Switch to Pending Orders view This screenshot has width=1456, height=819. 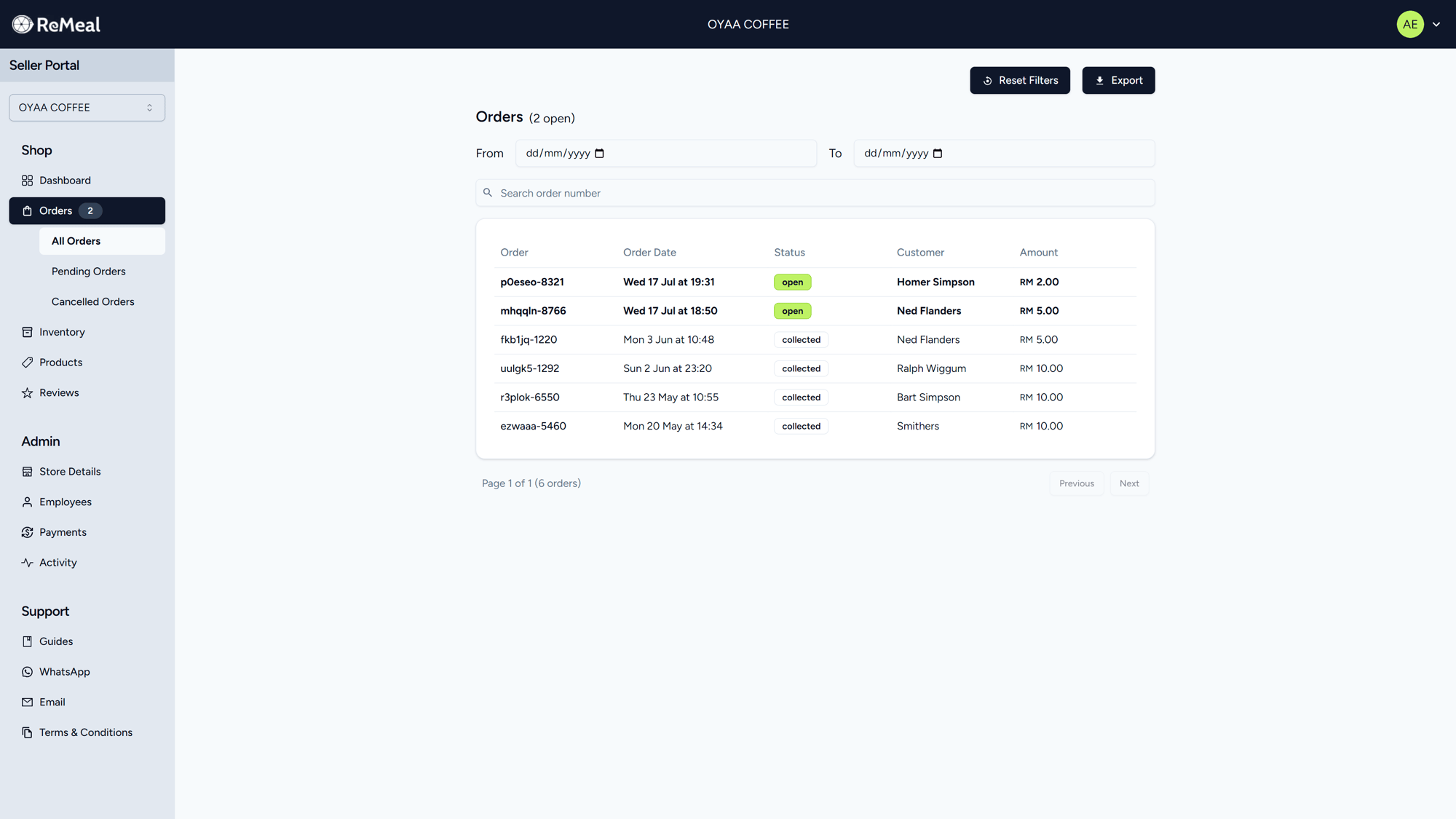[88, 272]
